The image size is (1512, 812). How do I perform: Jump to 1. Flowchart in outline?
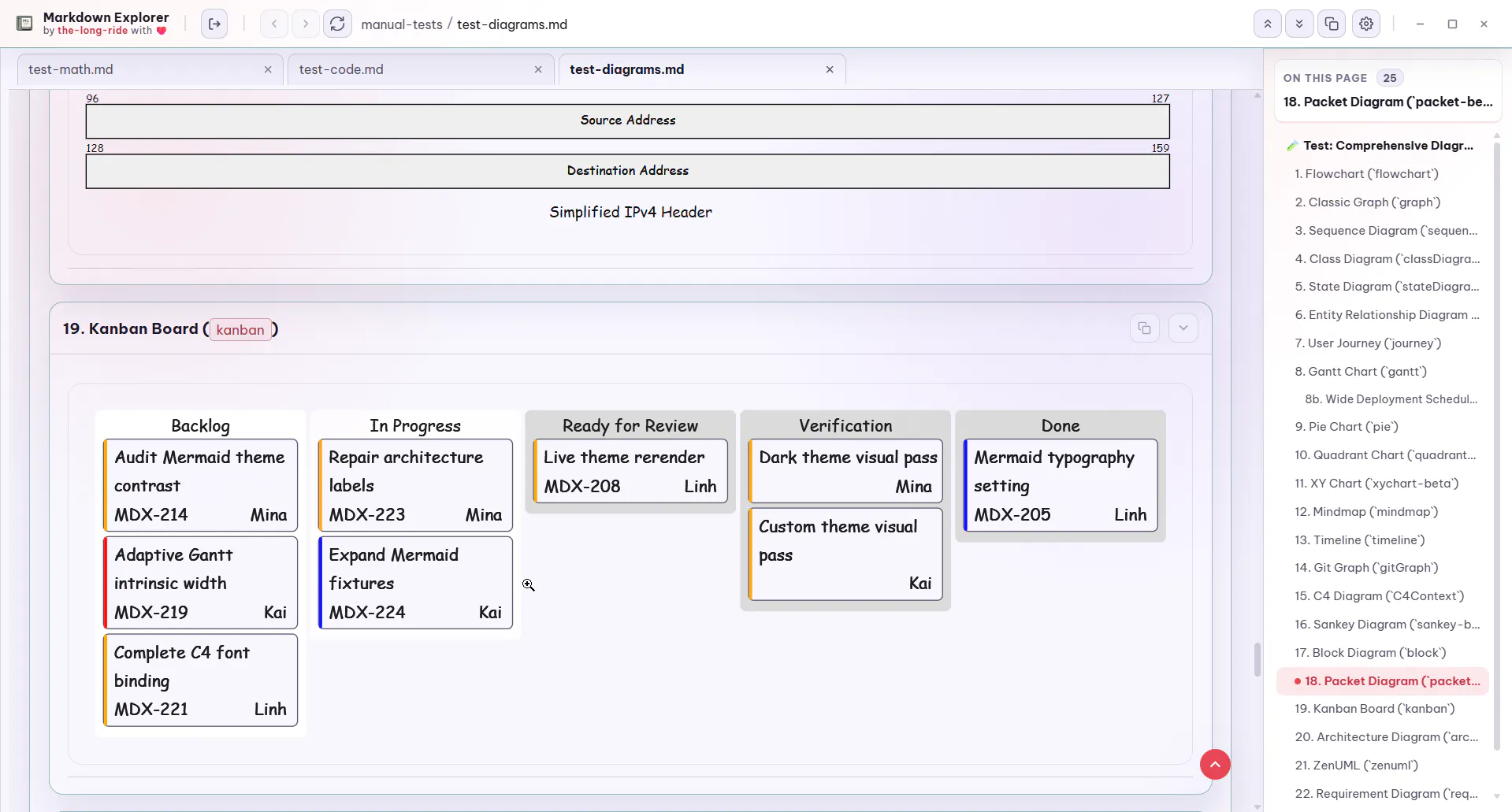[x=1366, y=174]
